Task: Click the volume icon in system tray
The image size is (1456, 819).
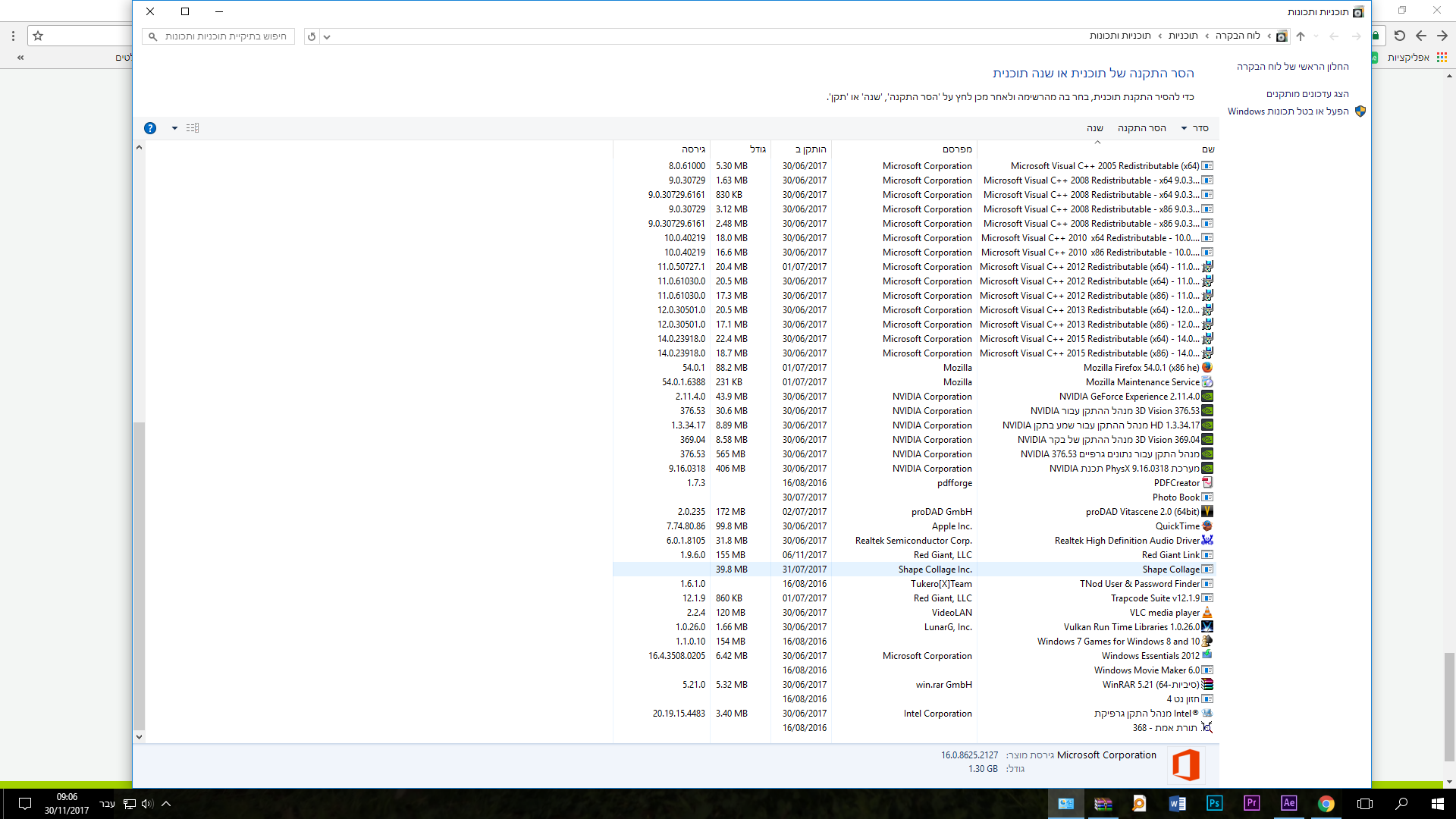Action: [x=147, y=804]
